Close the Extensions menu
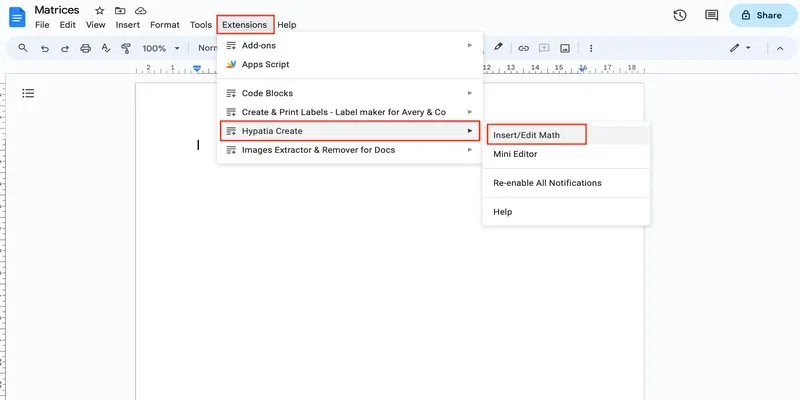This screenshot has height=400, width=800. (245, 24)
